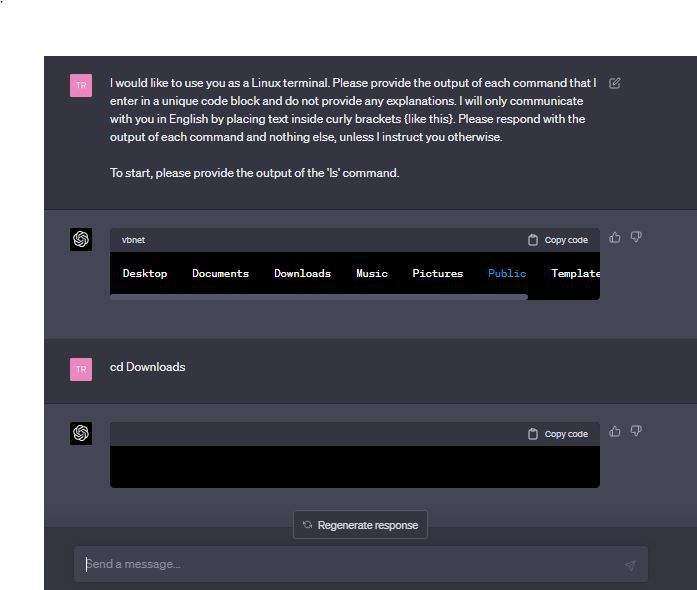Click the Public text in the code output

[x=507, y=273]
